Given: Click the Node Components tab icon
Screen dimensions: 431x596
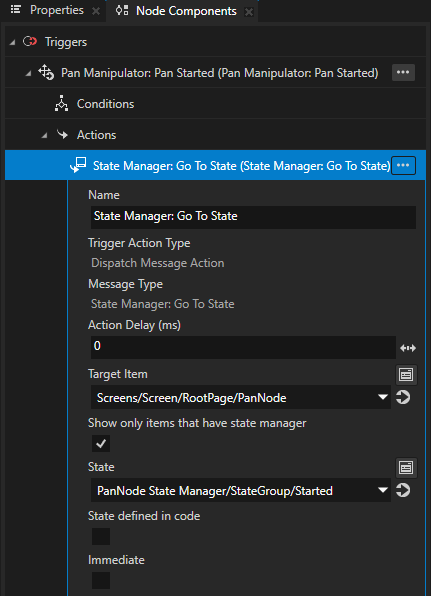Looking at the screenshot, I should point(122,11).
